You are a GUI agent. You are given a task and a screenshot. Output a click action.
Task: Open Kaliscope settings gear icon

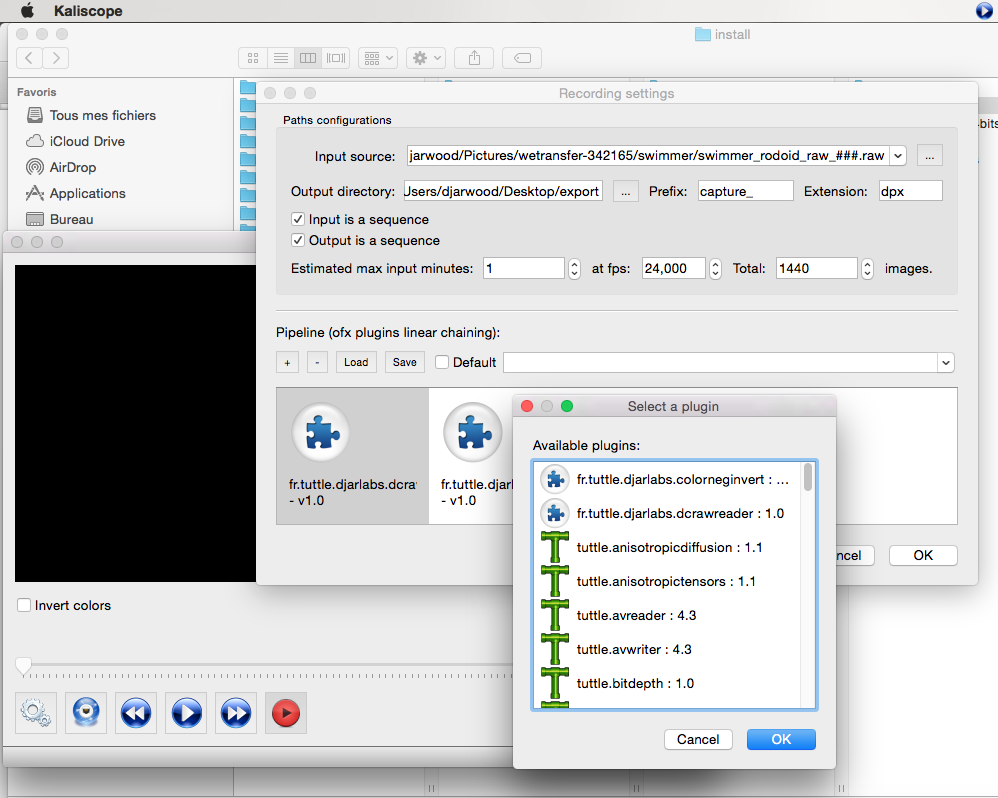point(36,713)
